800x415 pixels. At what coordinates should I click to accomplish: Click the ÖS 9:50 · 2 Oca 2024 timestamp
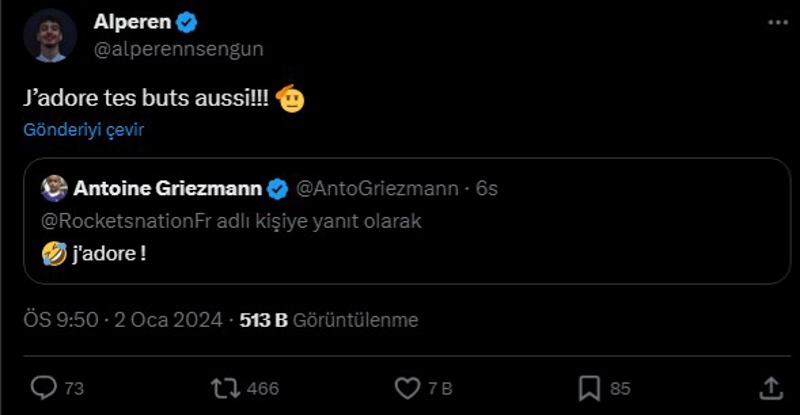point(122,320)
